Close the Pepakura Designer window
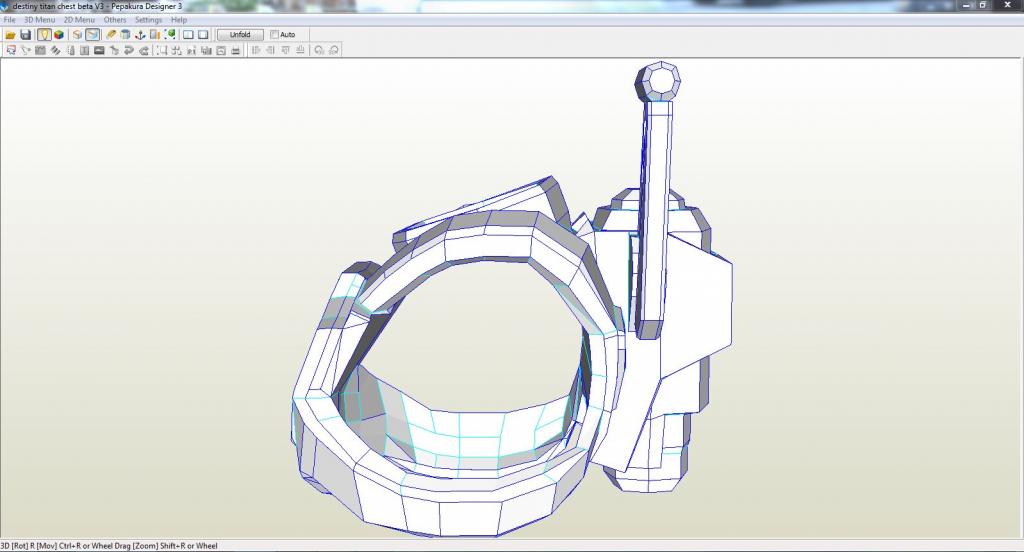This screenshot has height=552, width=1024. click(x=1007, y=5)
